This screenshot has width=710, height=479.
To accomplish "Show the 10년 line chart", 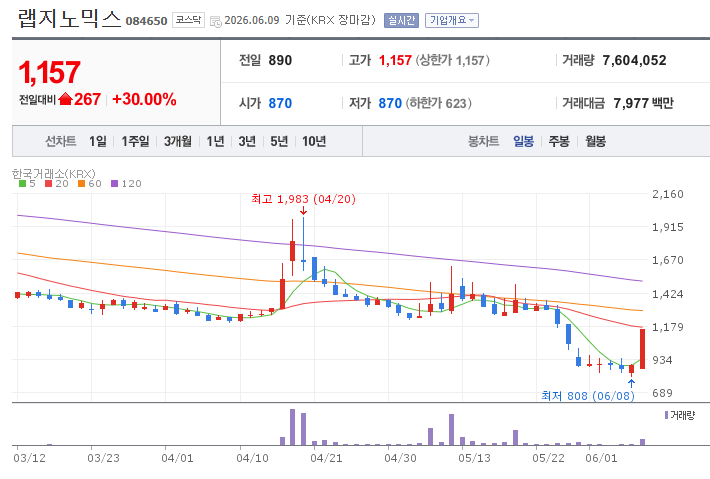I will click(x=314, y=141).
